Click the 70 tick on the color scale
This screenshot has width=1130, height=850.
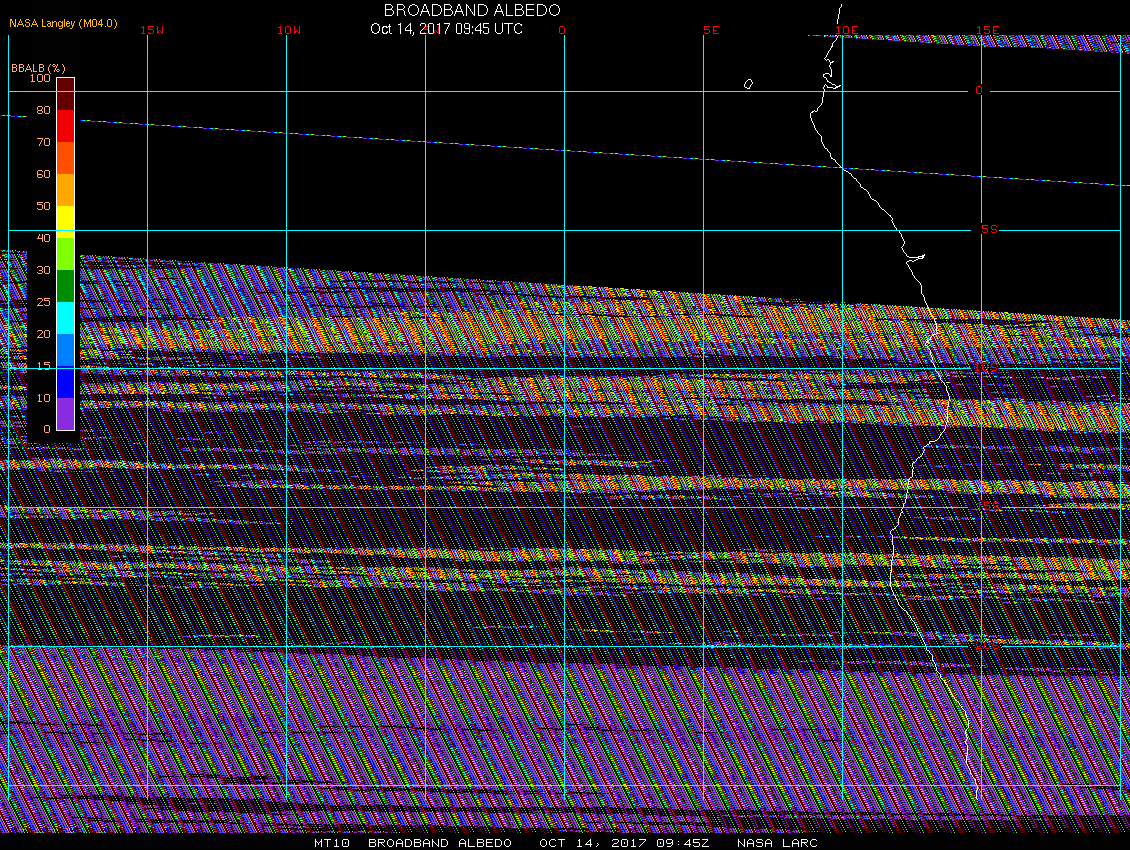coord(43,142)
